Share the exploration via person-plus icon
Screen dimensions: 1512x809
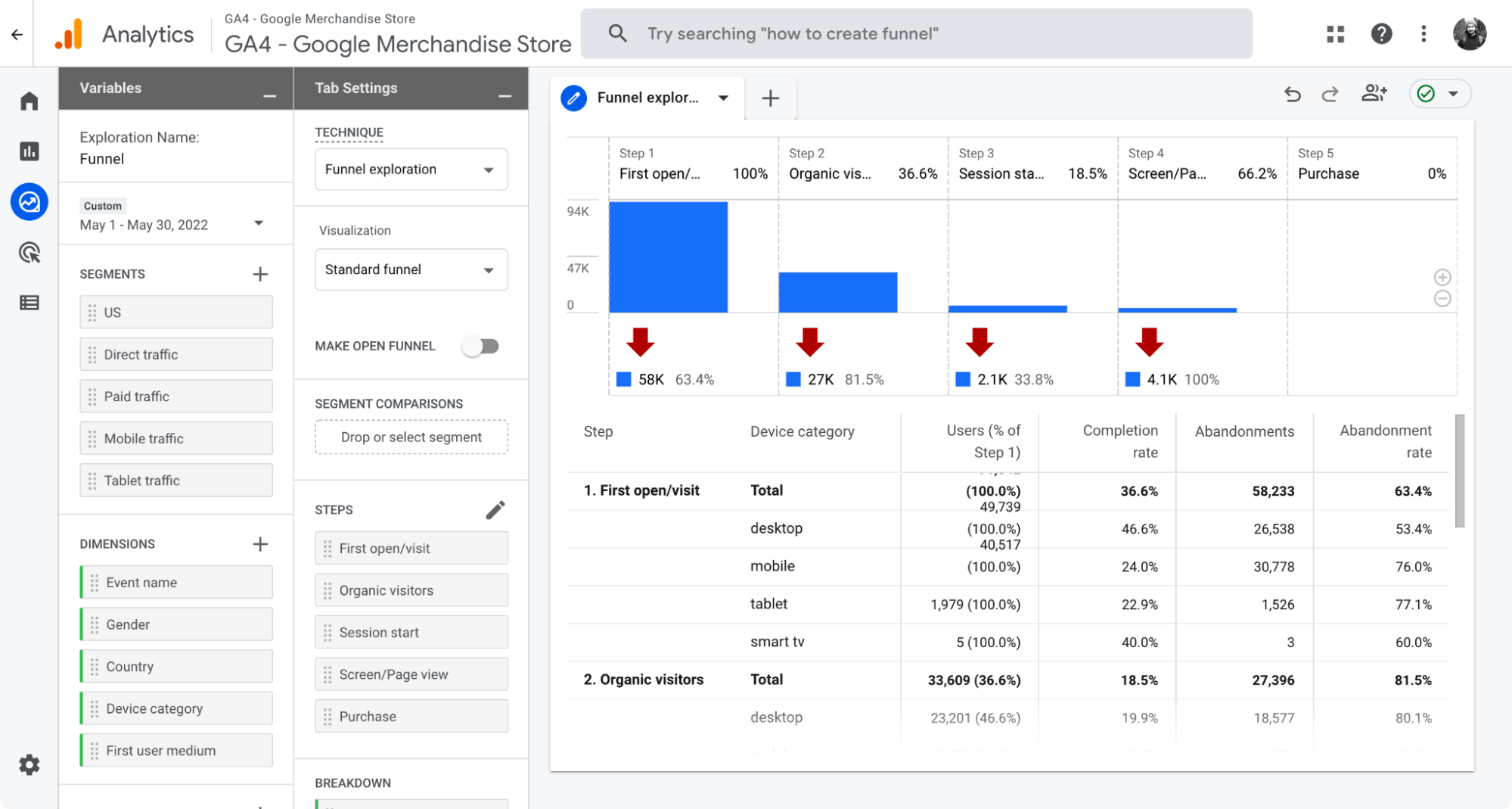tap(1374, 94)
